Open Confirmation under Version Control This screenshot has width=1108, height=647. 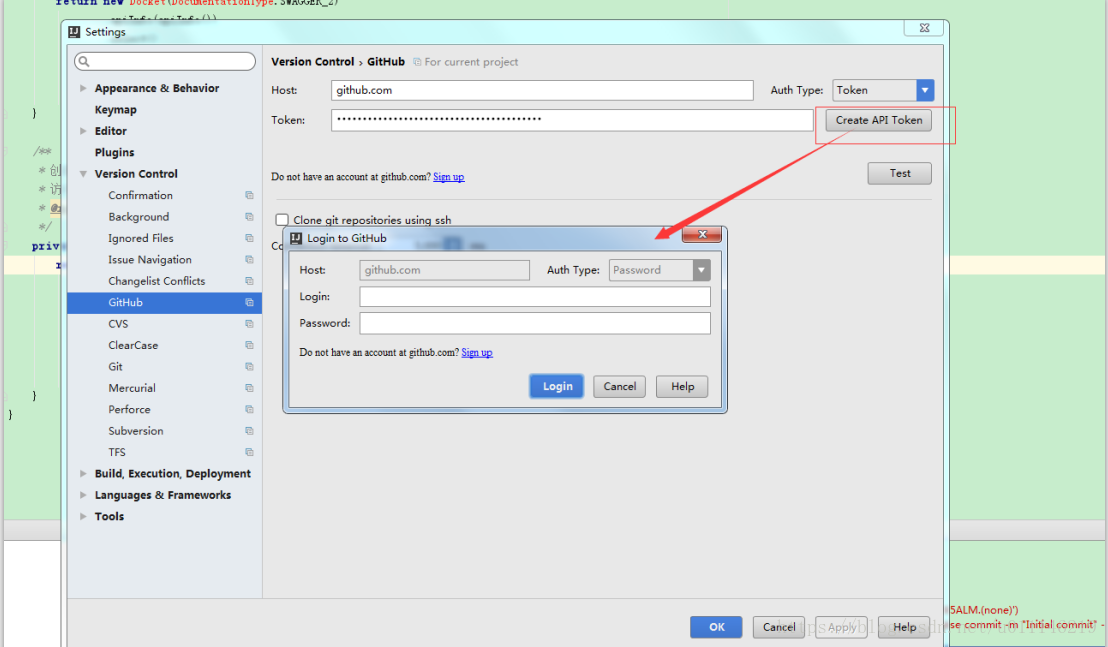141,196
